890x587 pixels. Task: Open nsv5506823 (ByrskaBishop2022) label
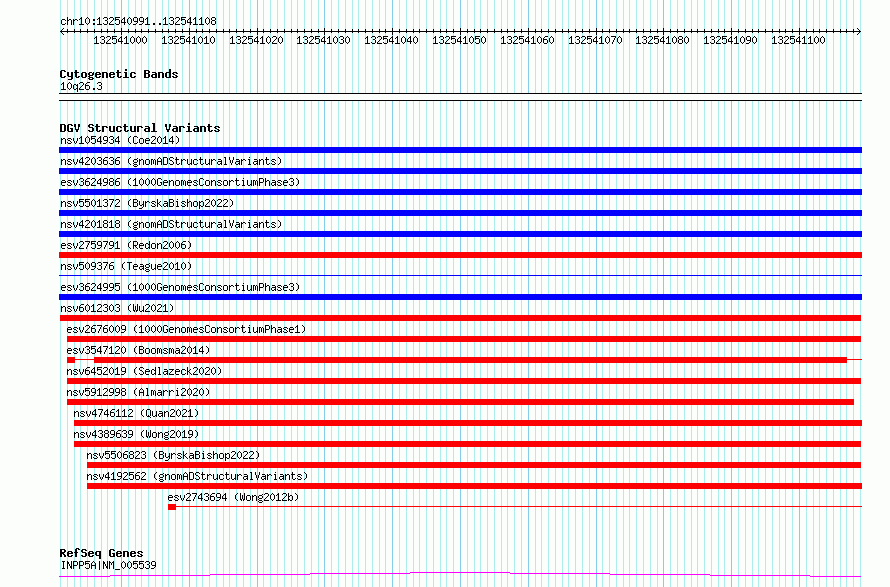[173, 455]
